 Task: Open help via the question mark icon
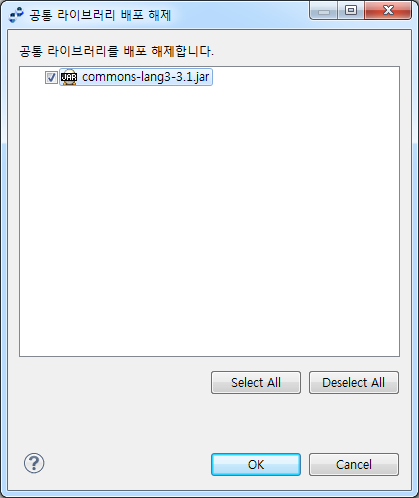34,463
